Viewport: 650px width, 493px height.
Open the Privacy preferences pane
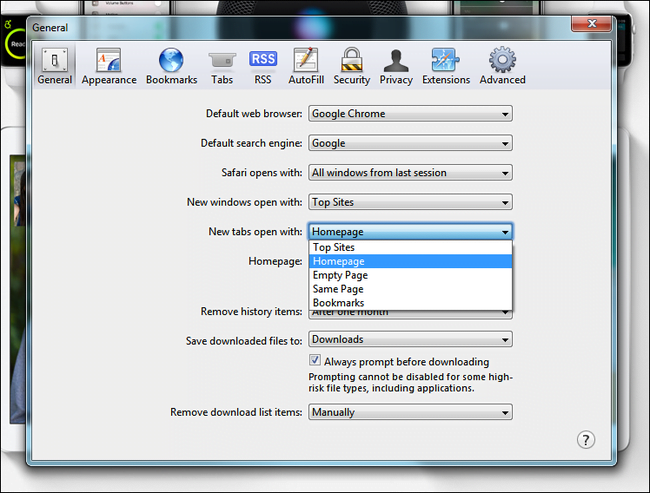point(396,66)
